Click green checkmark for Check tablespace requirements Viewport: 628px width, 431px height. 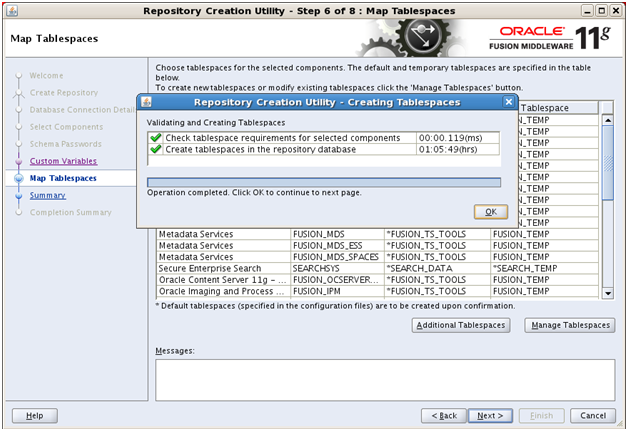tap(155, 138)
